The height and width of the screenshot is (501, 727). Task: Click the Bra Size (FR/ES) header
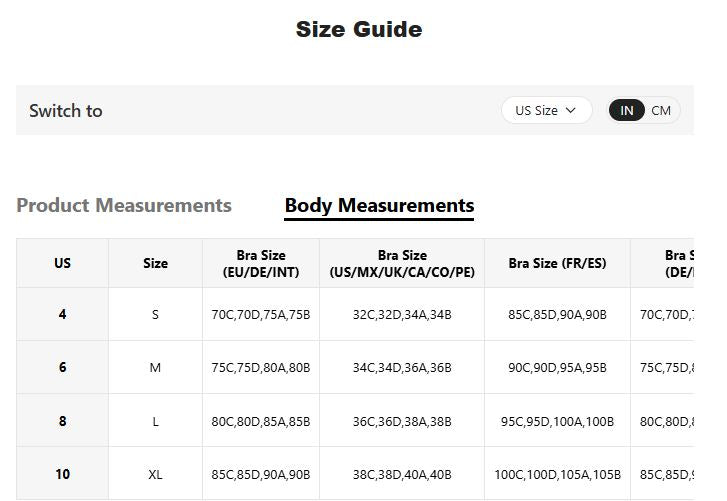coord(557,263)
